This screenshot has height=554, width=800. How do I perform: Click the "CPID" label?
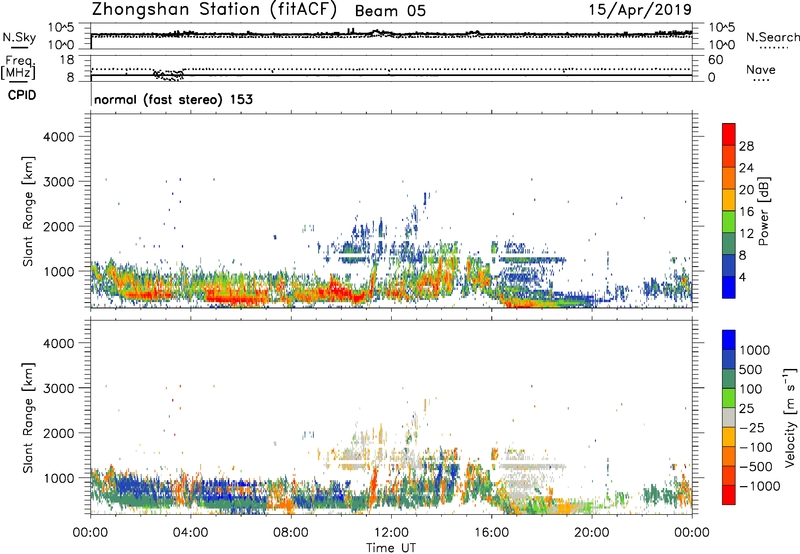22,95
